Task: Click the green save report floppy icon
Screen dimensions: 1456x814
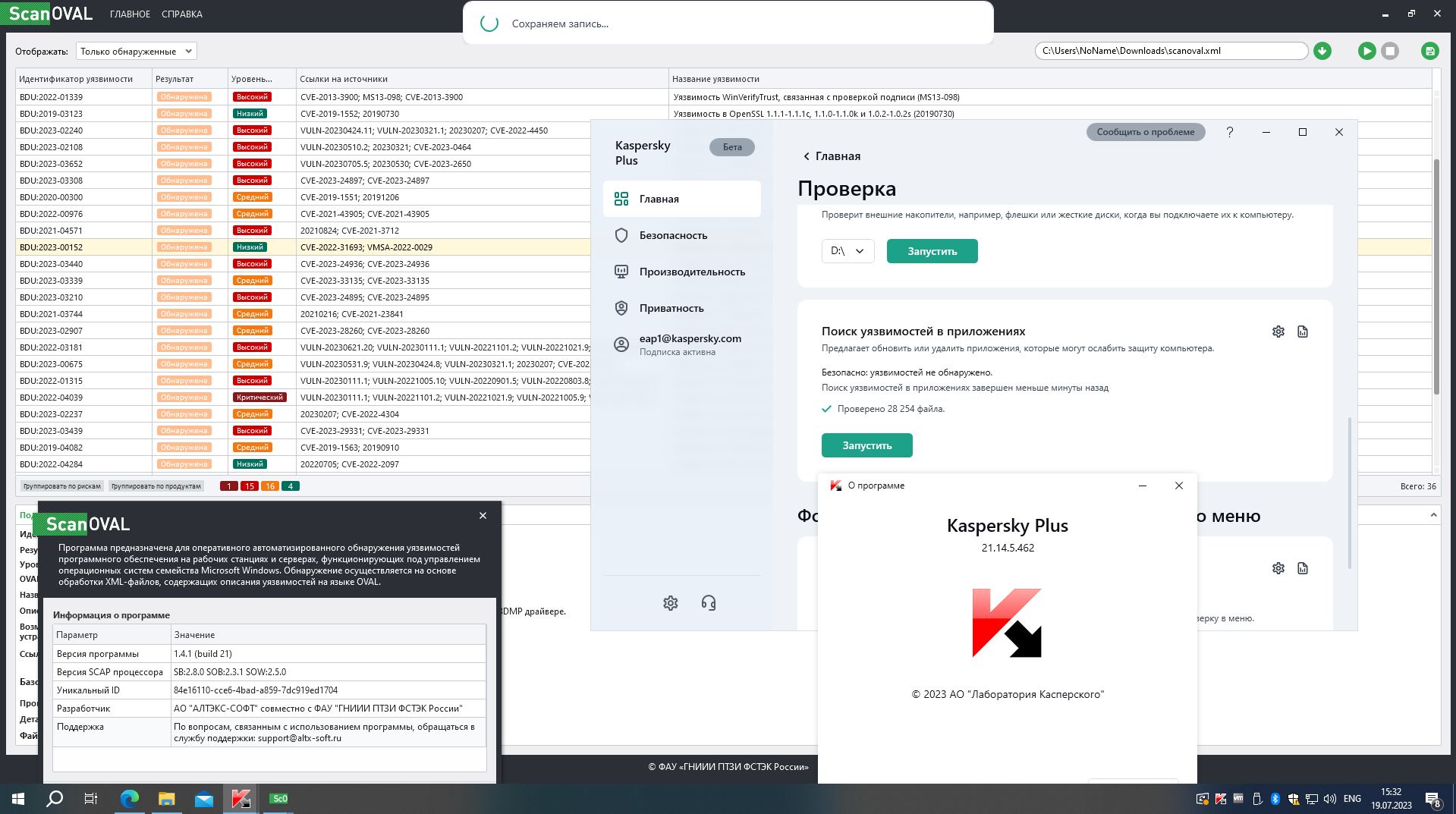Action: [1429, 51]
